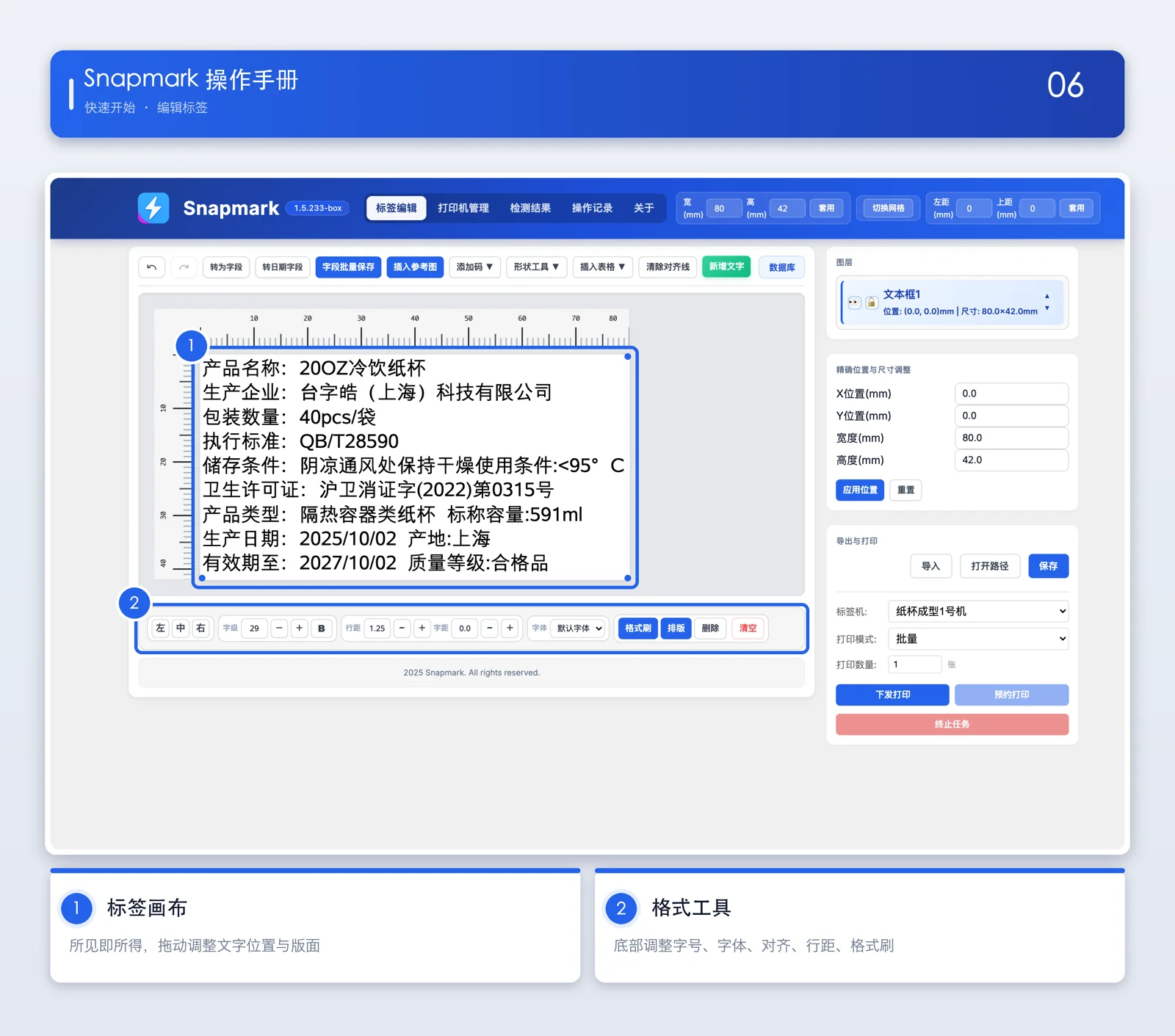Toggle bold B formatting
This screenshot has width=1175, height=1036.
(321, 629)
